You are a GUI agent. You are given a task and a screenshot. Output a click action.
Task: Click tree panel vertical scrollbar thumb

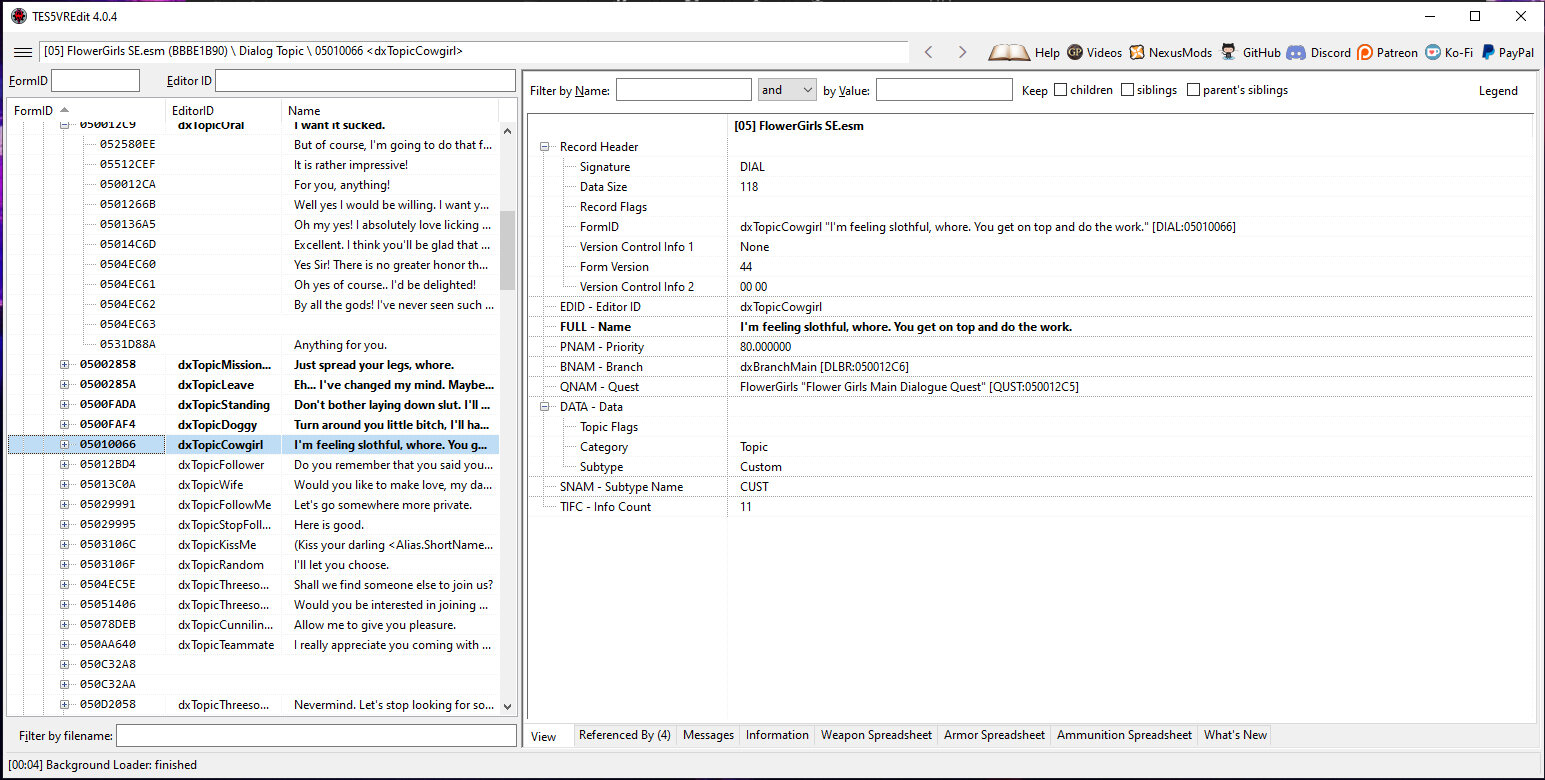pos(507,250)
